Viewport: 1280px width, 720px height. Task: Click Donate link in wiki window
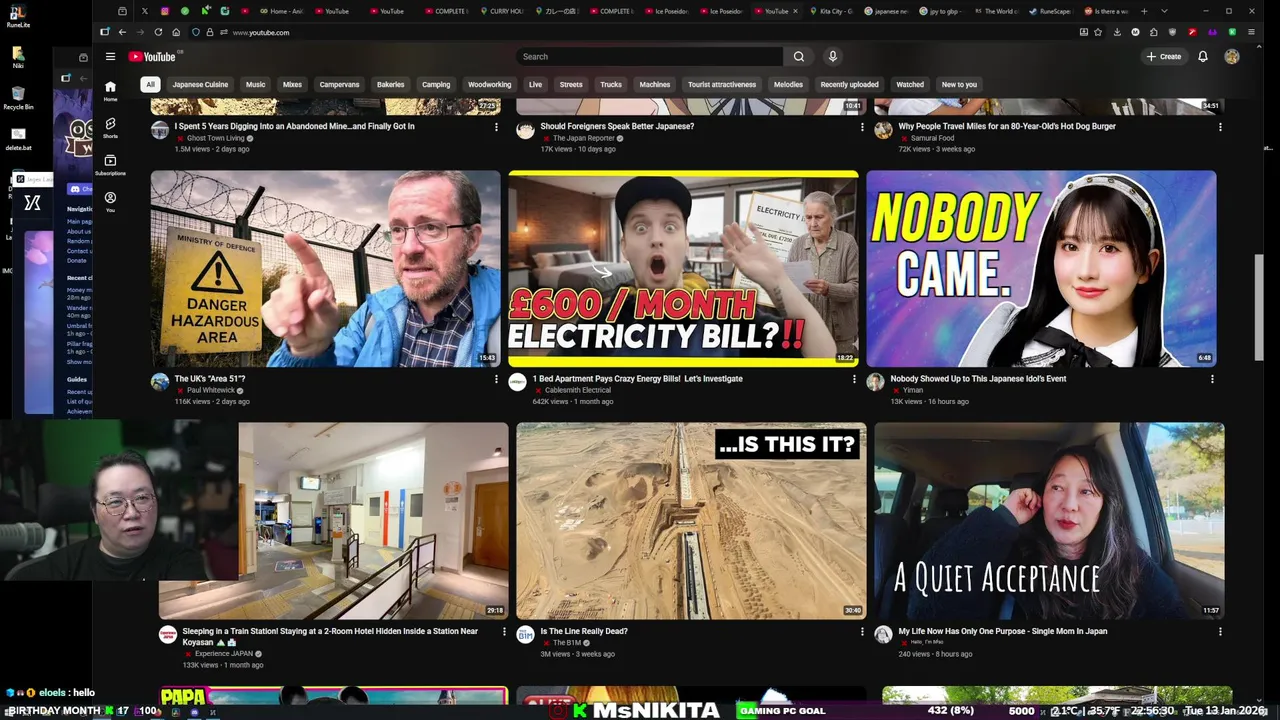(x=77, y=261)
